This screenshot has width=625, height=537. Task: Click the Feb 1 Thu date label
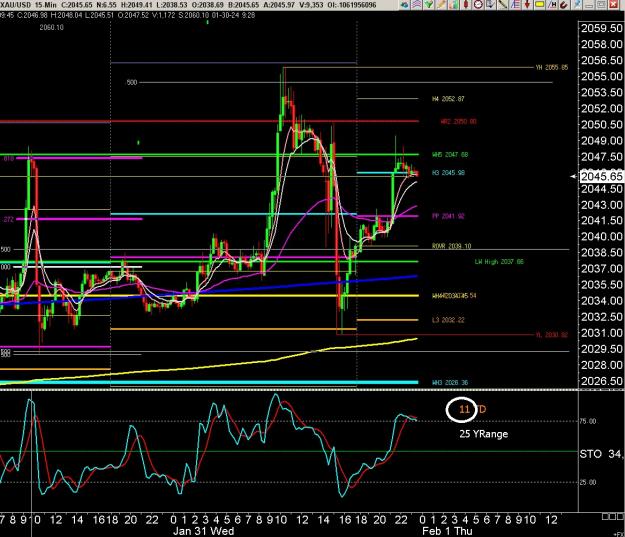point(447,531)
